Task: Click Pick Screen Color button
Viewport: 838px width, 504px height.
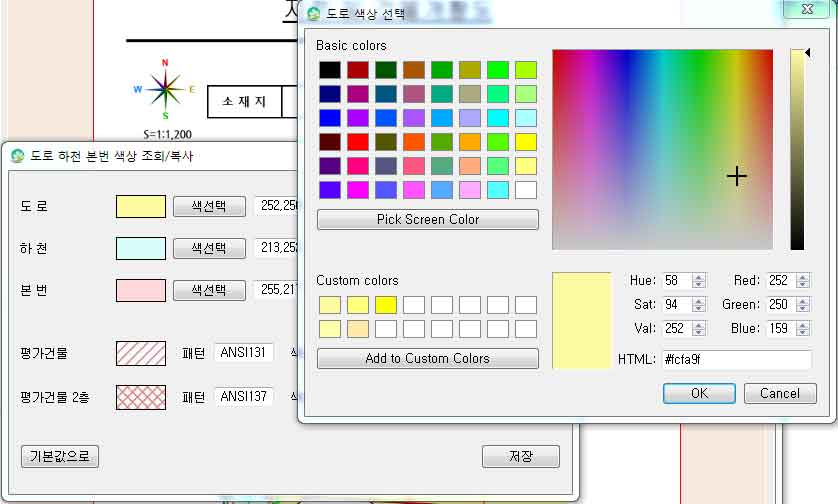Action: pos(427,219)
